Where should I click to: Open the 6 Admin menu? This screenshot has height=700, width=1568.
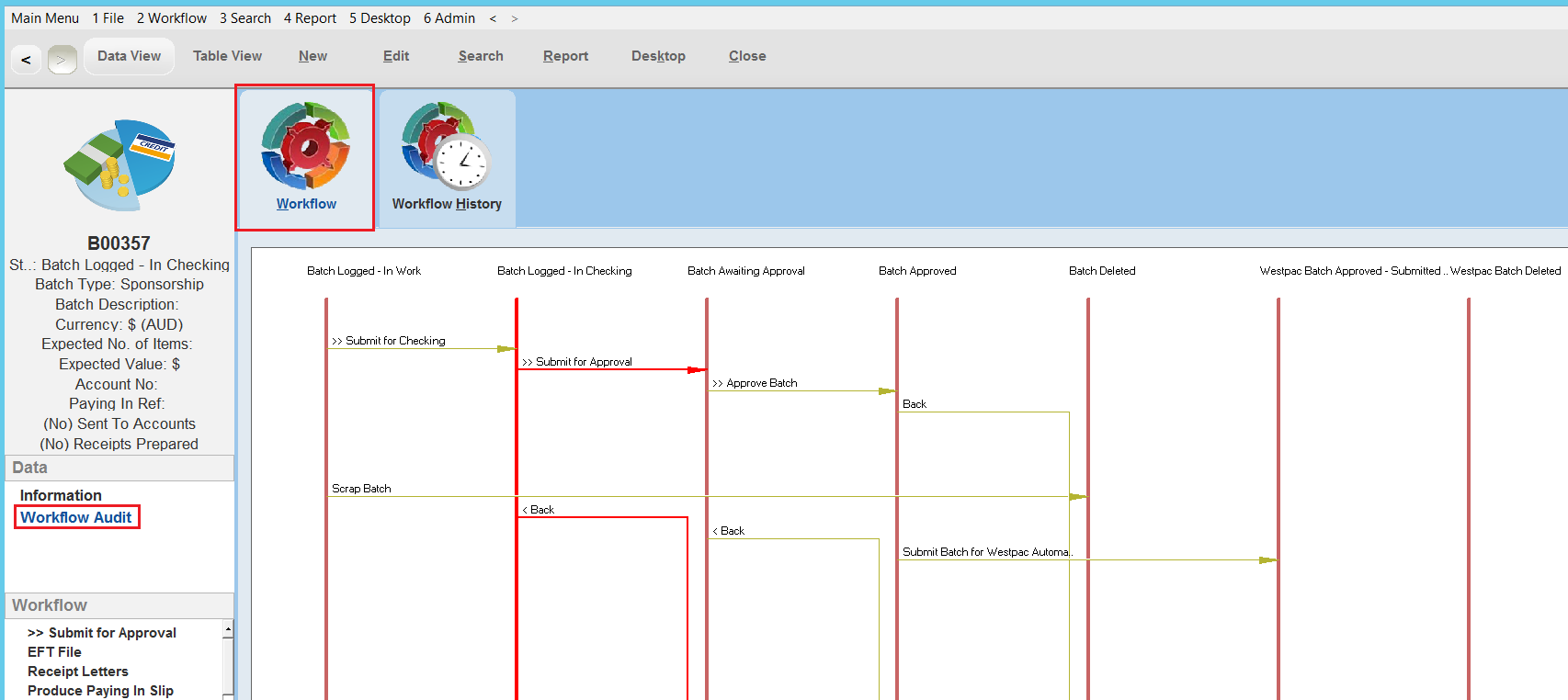click(449, 18)
